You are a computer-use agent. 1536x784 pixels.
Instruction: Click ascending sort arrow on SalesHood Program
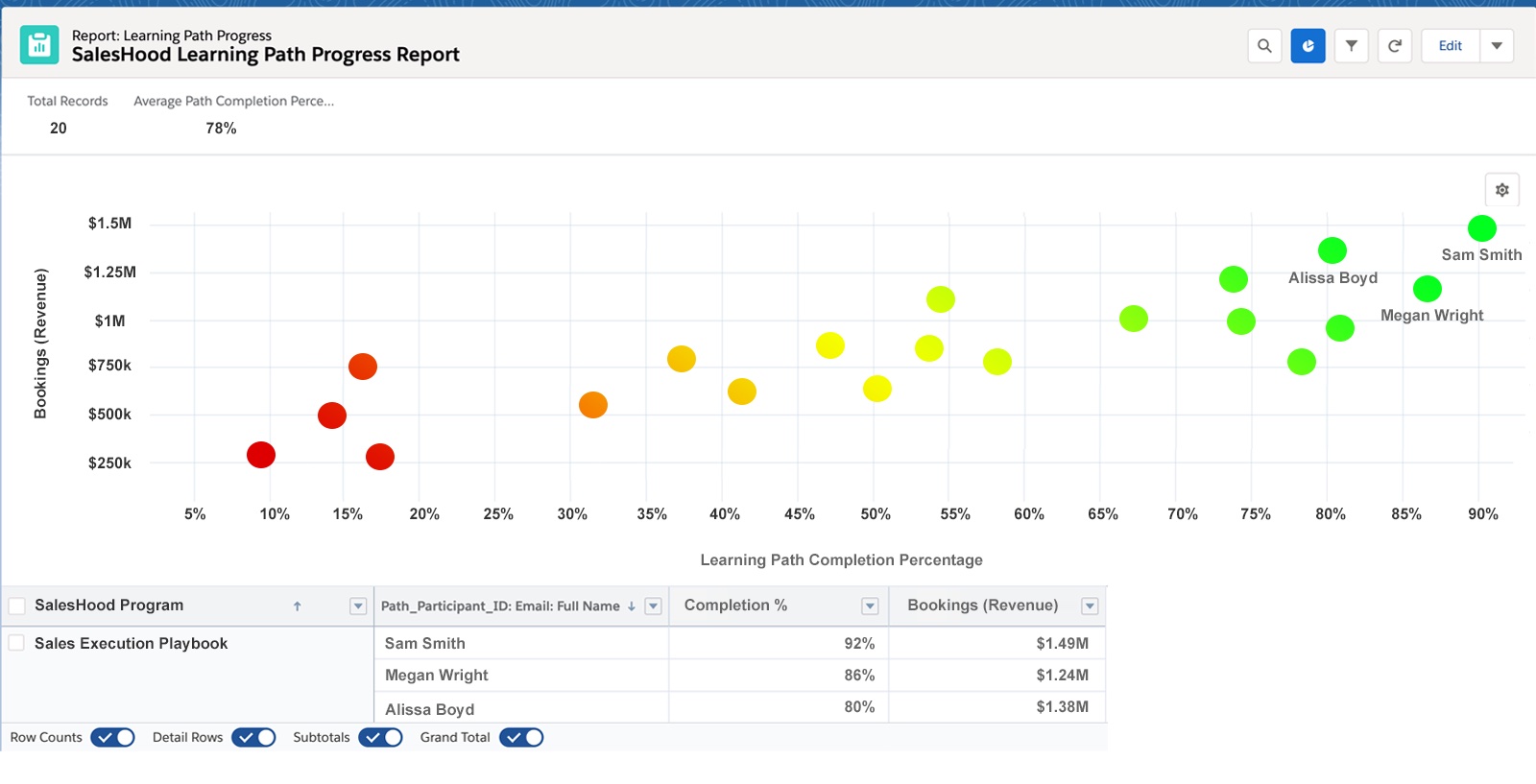coord(298,606)
